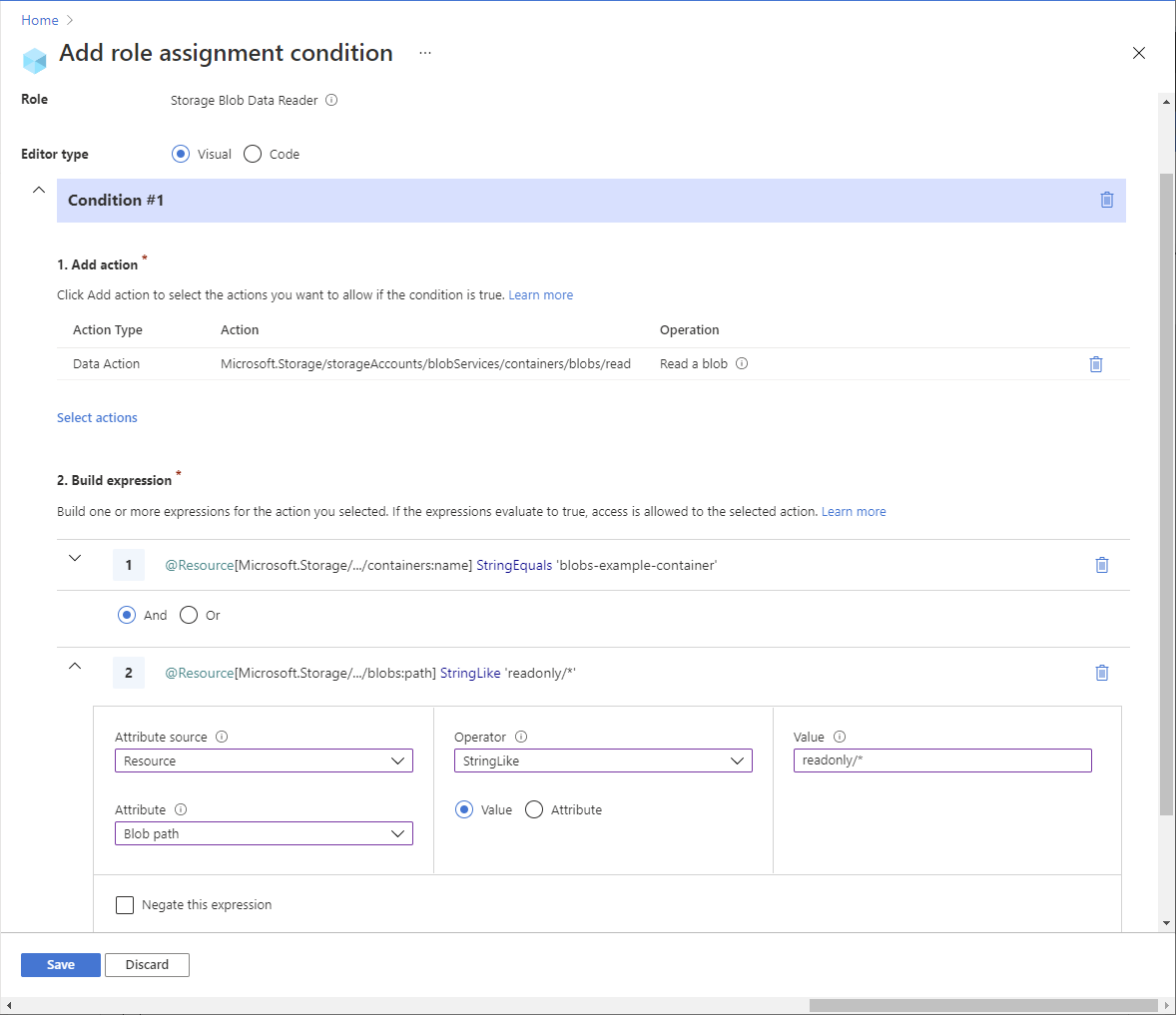Viewport: 1176px width, 1015px height.
Task: Enable Negate this expression
Action: [125, 904]
